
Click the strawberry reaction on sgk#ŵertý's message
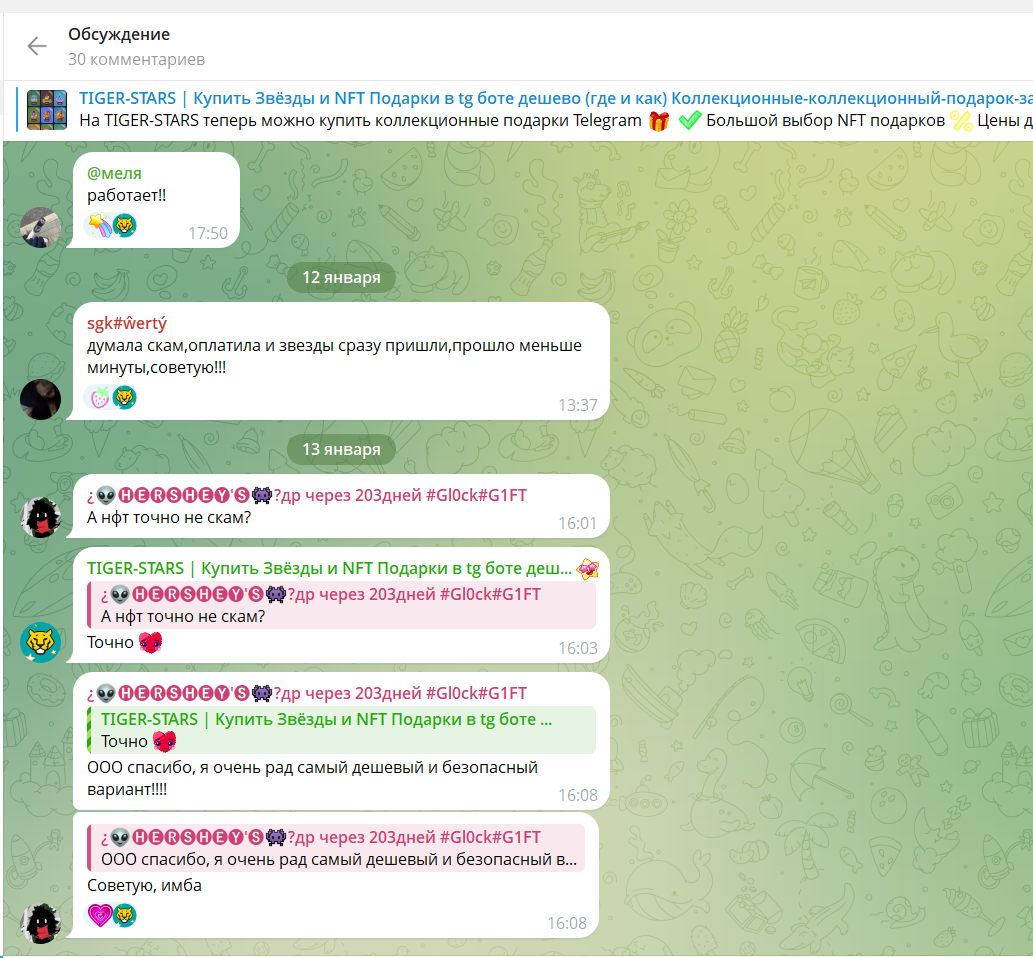click(100, 398)
